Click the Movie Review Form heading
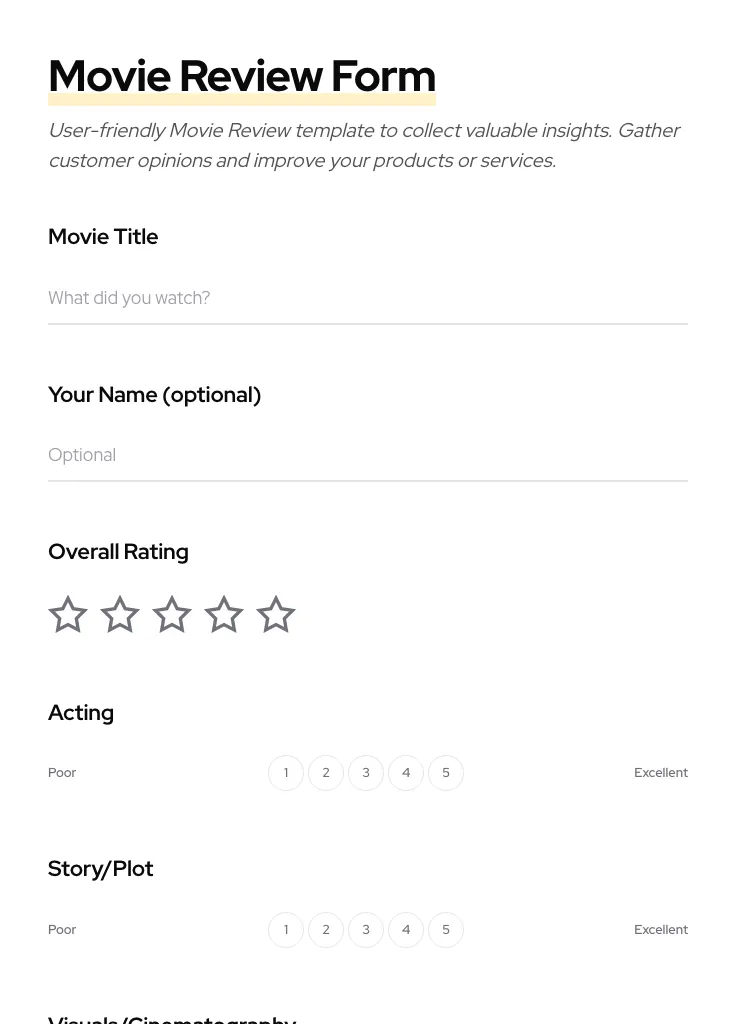The height and width of the screenshot is (1024, 736). (242, 75)
